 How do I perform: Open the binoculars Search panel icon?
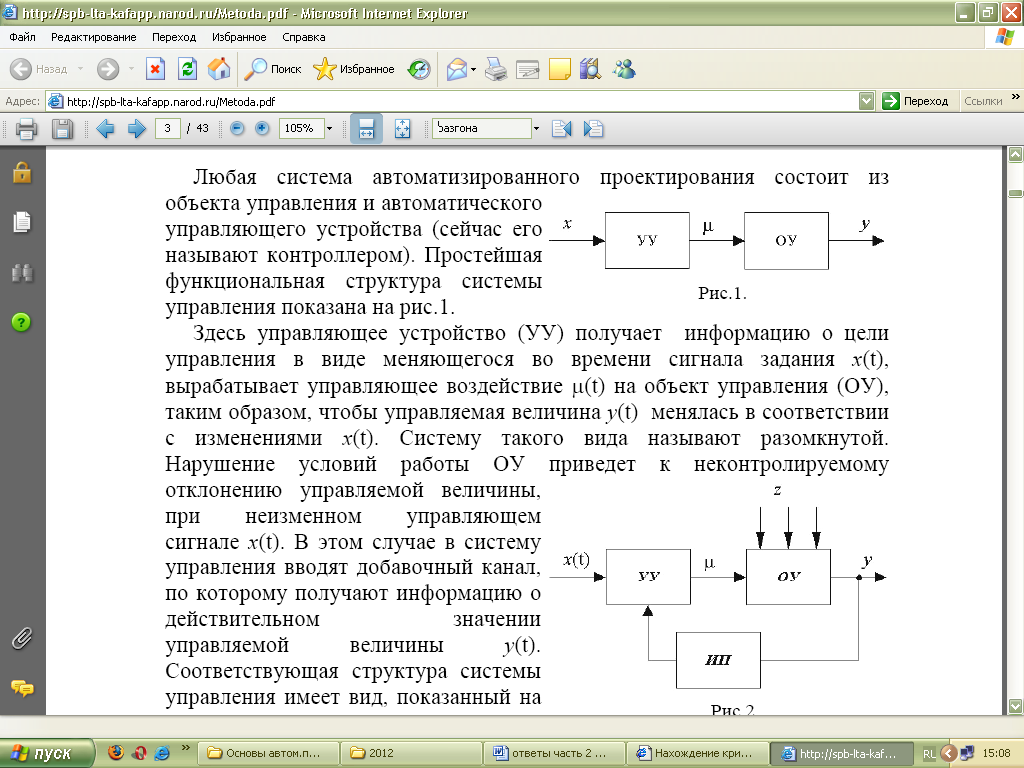click(22, 273)
